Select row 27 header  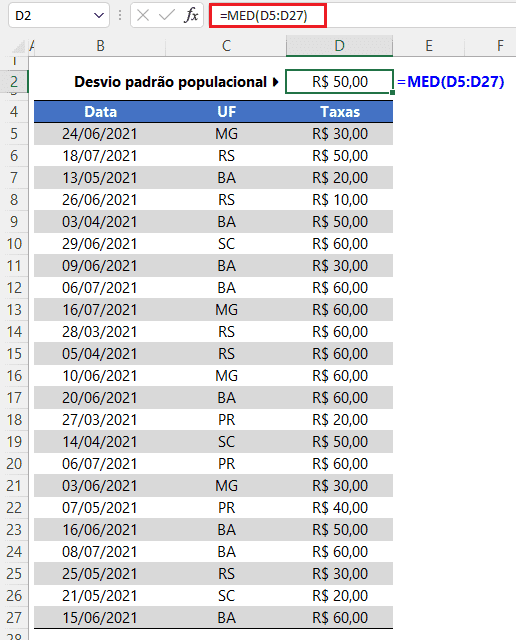[14, 618]
